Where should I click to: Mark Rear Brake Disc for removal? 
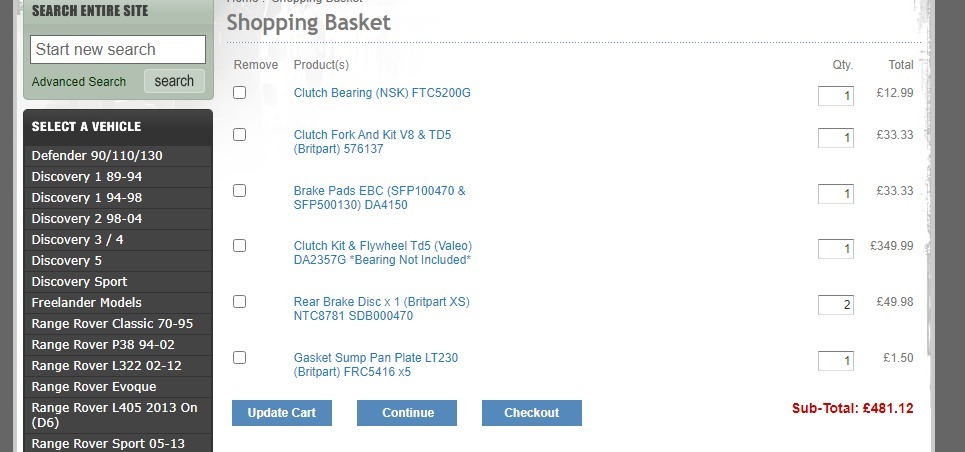coord(239,302)
